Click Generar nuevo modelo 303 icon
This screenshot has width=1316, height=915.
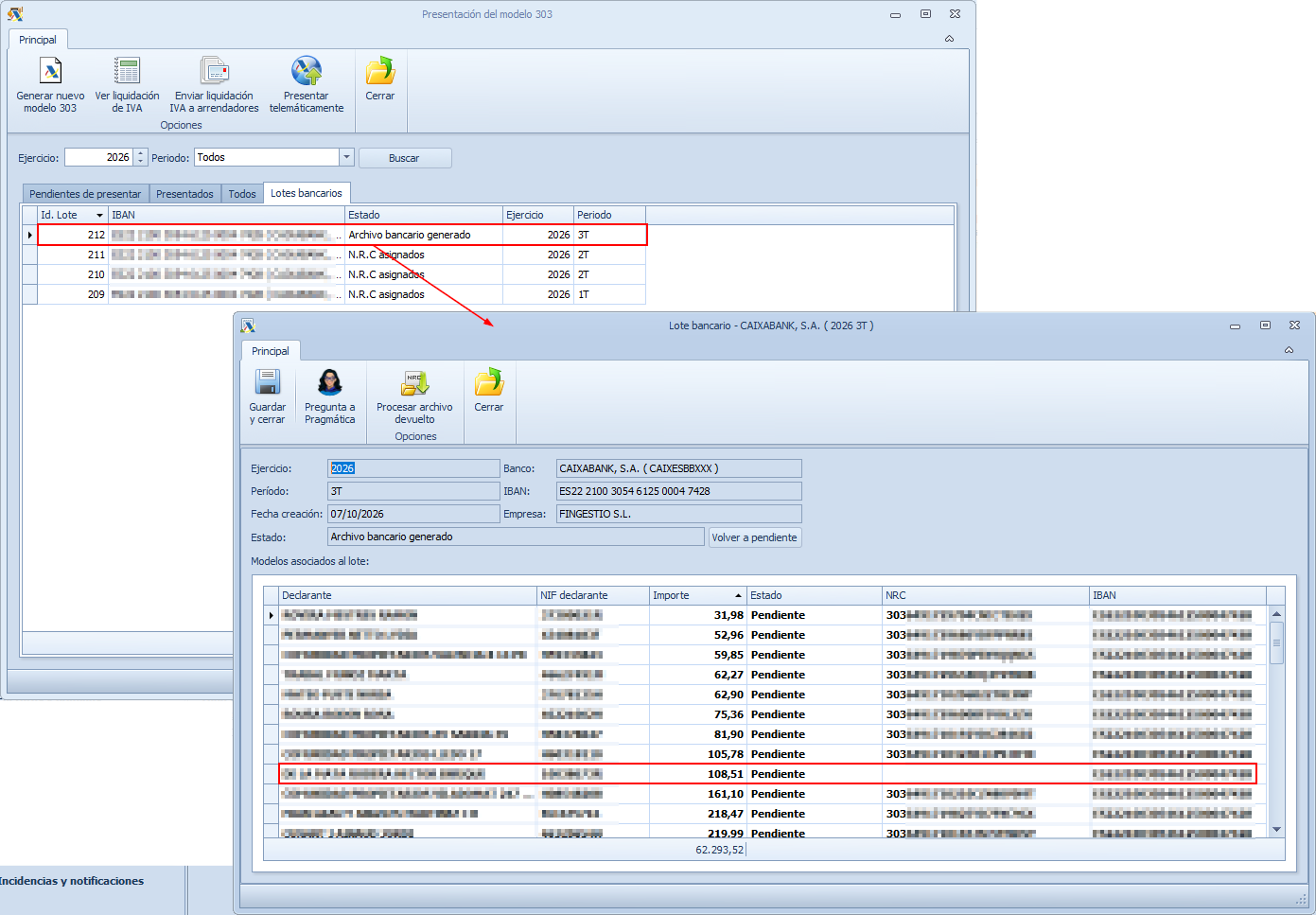point(50,71)
